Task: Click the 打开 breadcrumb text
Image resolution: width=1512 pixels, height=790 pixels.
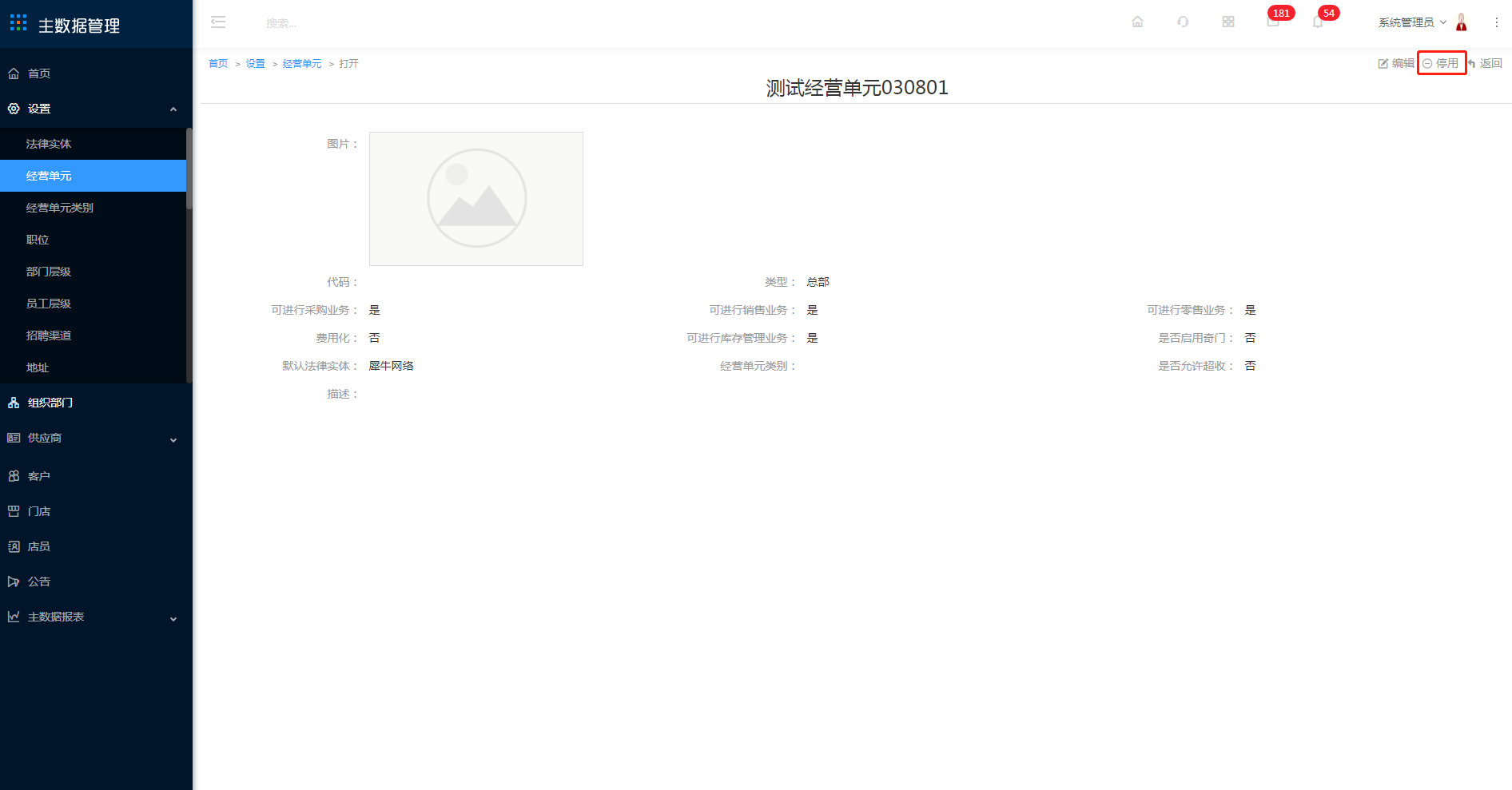Action: click(x=348, y=64)
